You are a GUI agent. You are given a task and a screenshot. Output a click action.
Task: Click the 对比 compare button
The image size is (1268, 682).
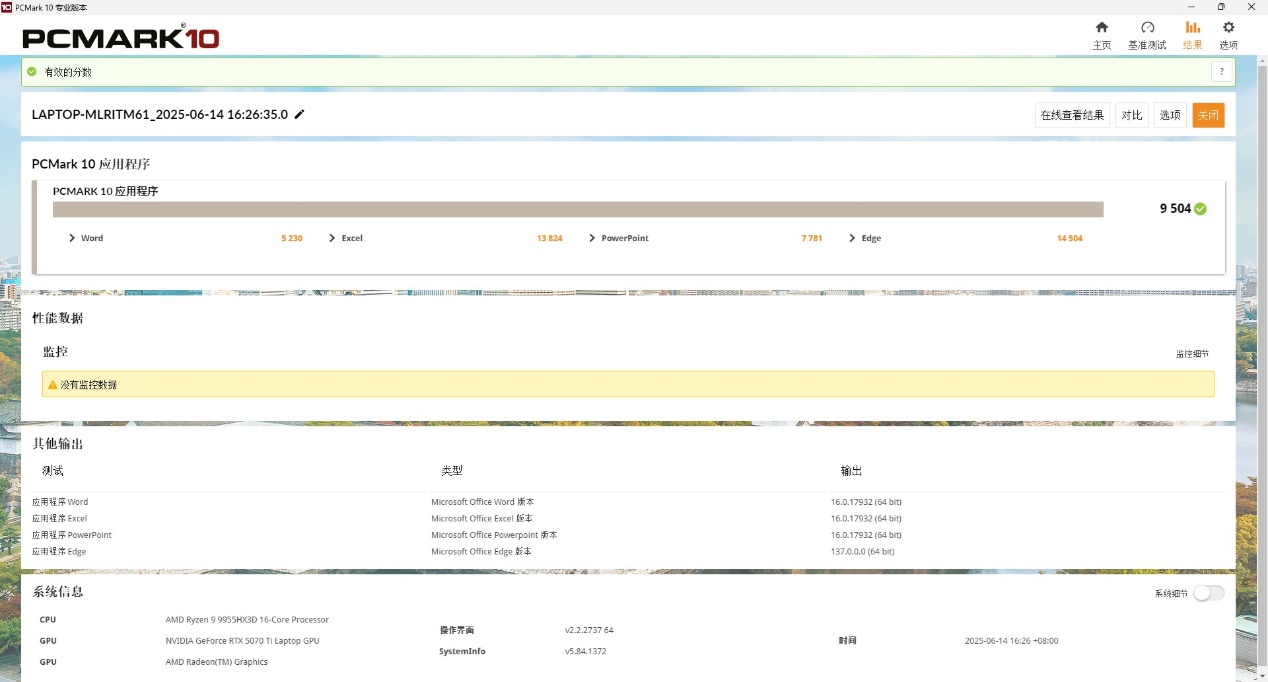click(1132, 115)
